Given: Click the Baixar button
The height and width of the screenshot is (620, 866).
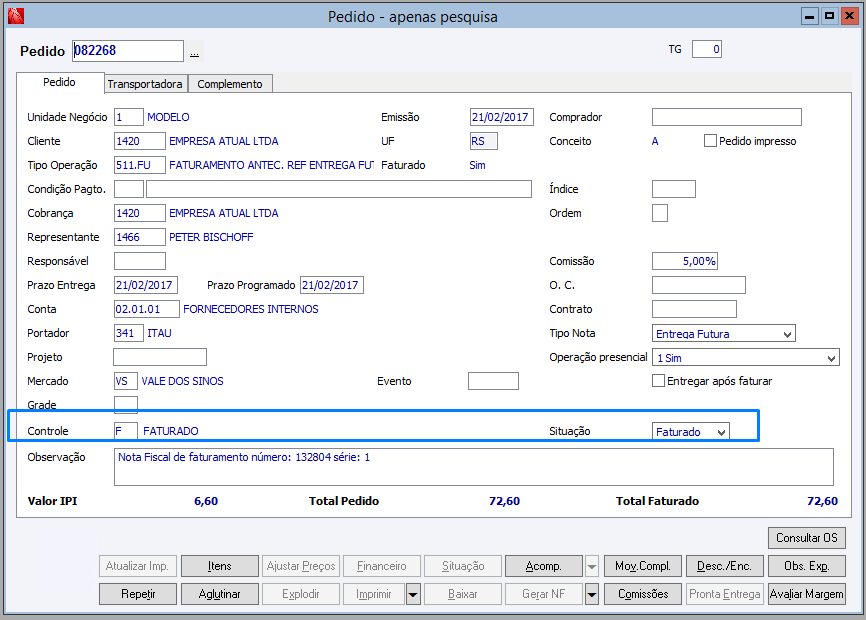Looking at the screenshot, I should click(463, 595).
